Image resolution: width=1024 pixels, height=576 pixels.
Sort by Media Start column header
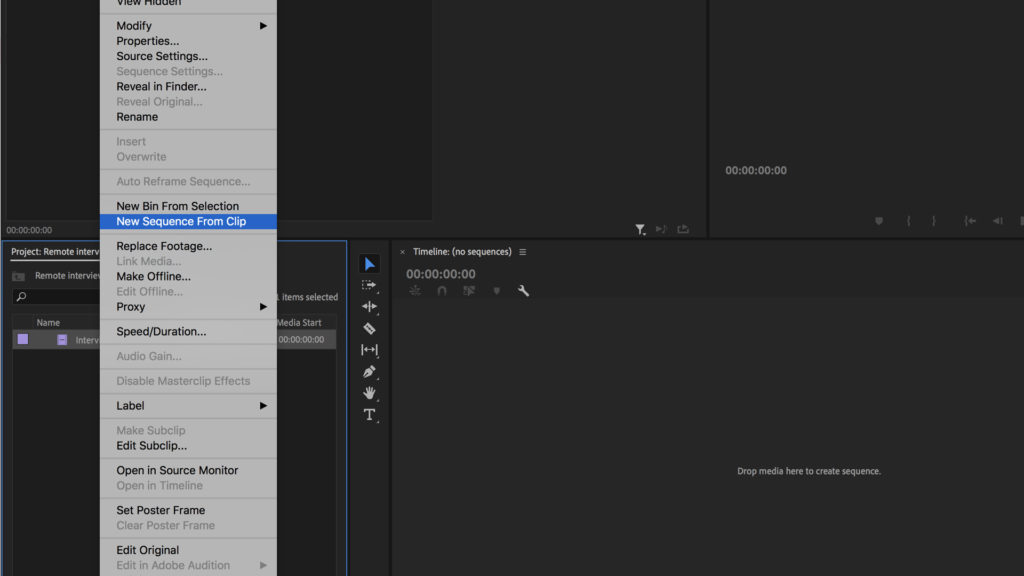point(299,323)
